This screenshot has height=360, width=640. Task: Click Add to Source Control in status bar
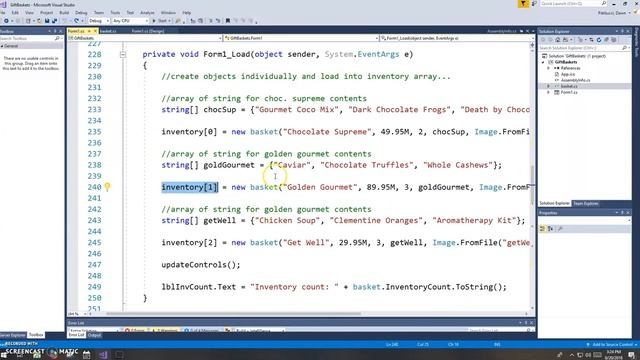(612, 344)
